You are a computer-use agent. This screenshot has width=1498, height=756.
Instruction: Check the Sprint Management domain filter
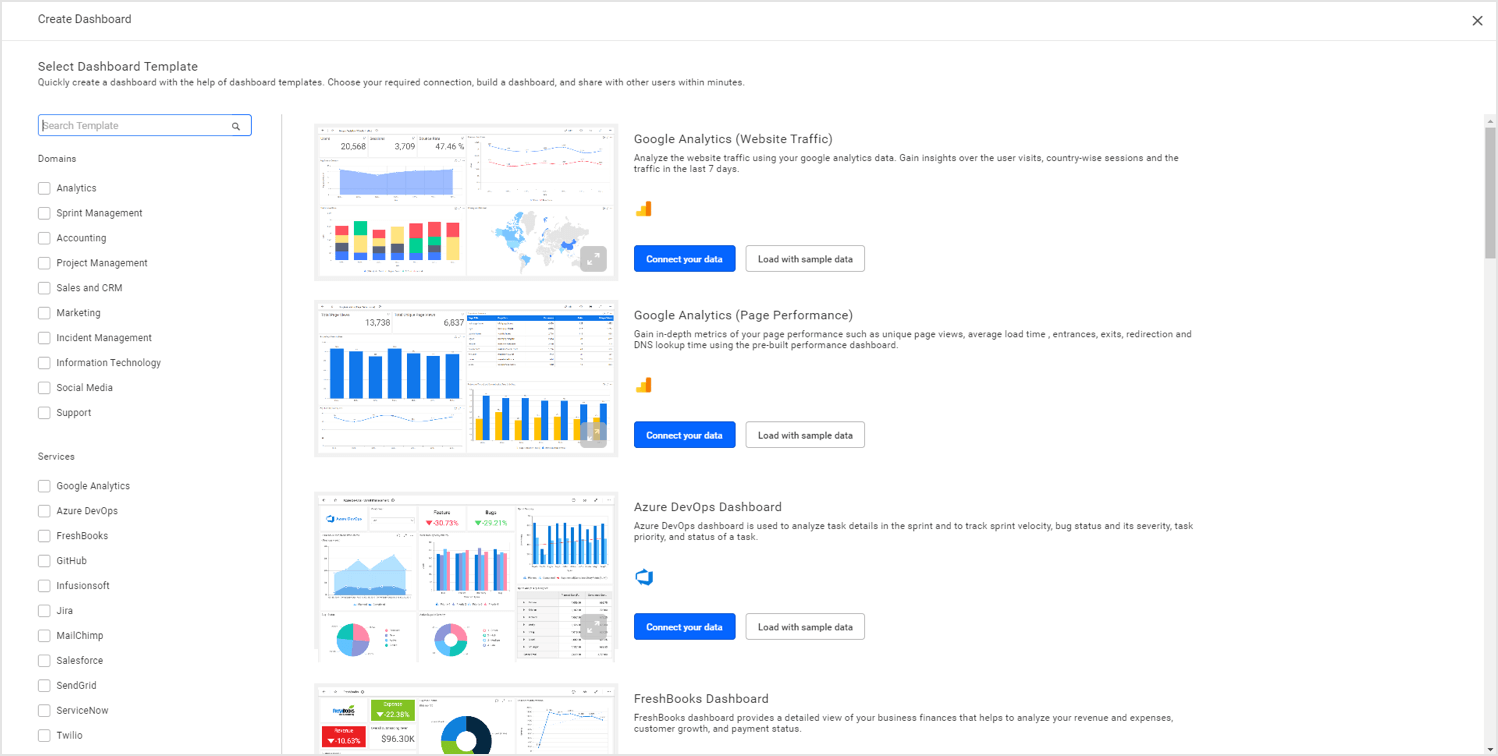(44, 213)
